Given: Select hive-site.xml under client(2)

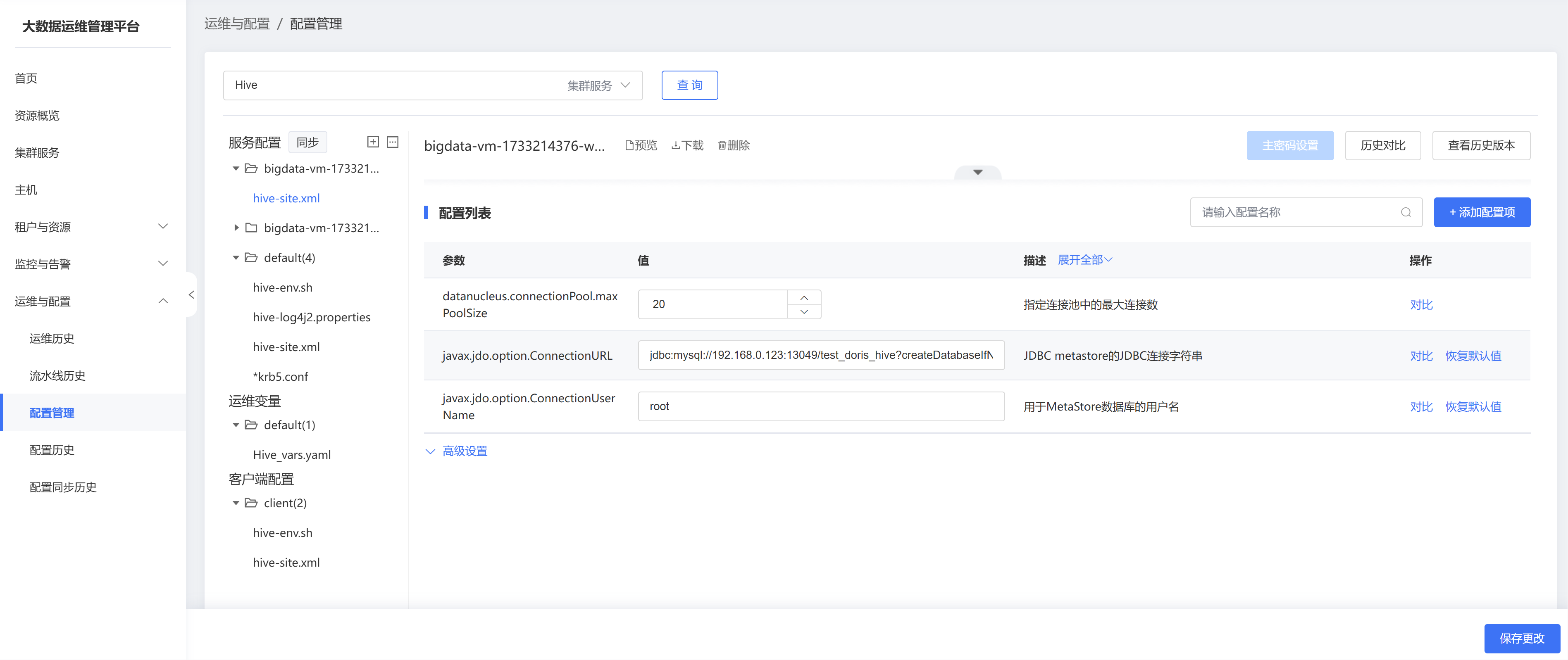Looking at the screenshot, I should 286,563.
